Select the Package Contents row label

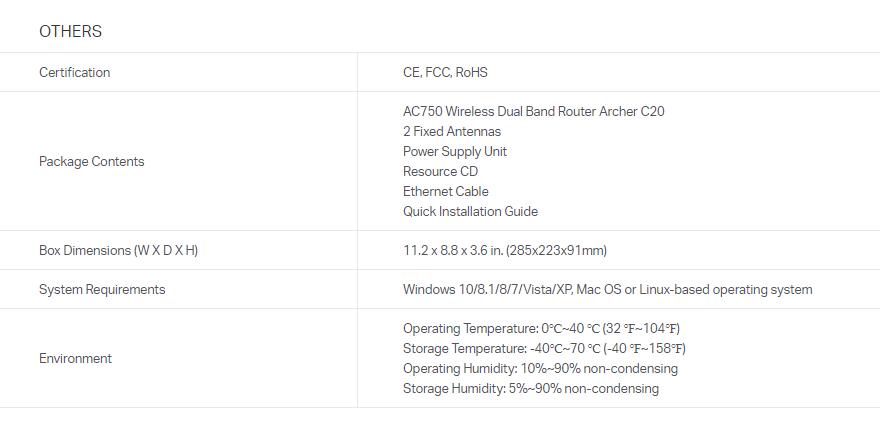coord(92,161)
